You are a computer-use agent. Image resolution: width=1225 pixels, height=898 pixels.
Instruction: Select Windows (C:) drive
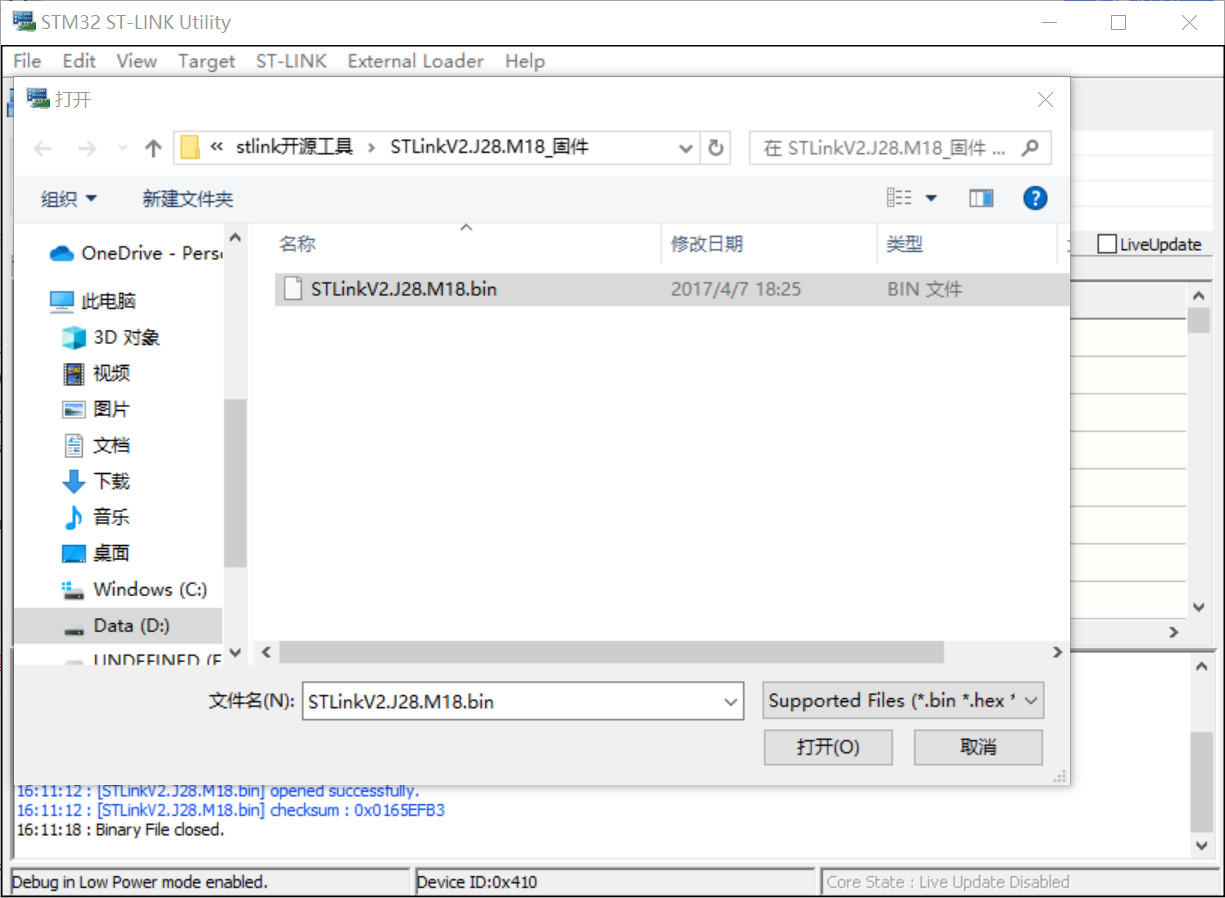coord(134,589)
